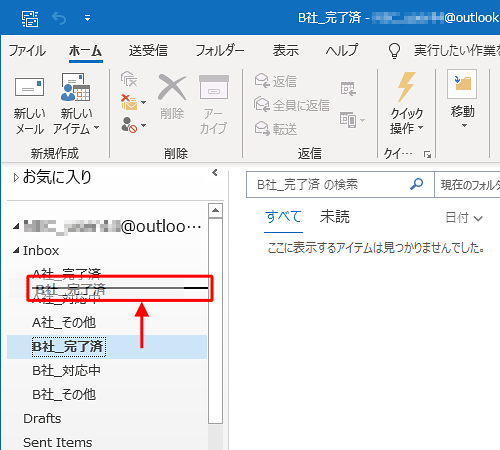The height and width of the screenshot is (450, 500).
Task: Click the 削除 X button
Action: click(172, 97)
